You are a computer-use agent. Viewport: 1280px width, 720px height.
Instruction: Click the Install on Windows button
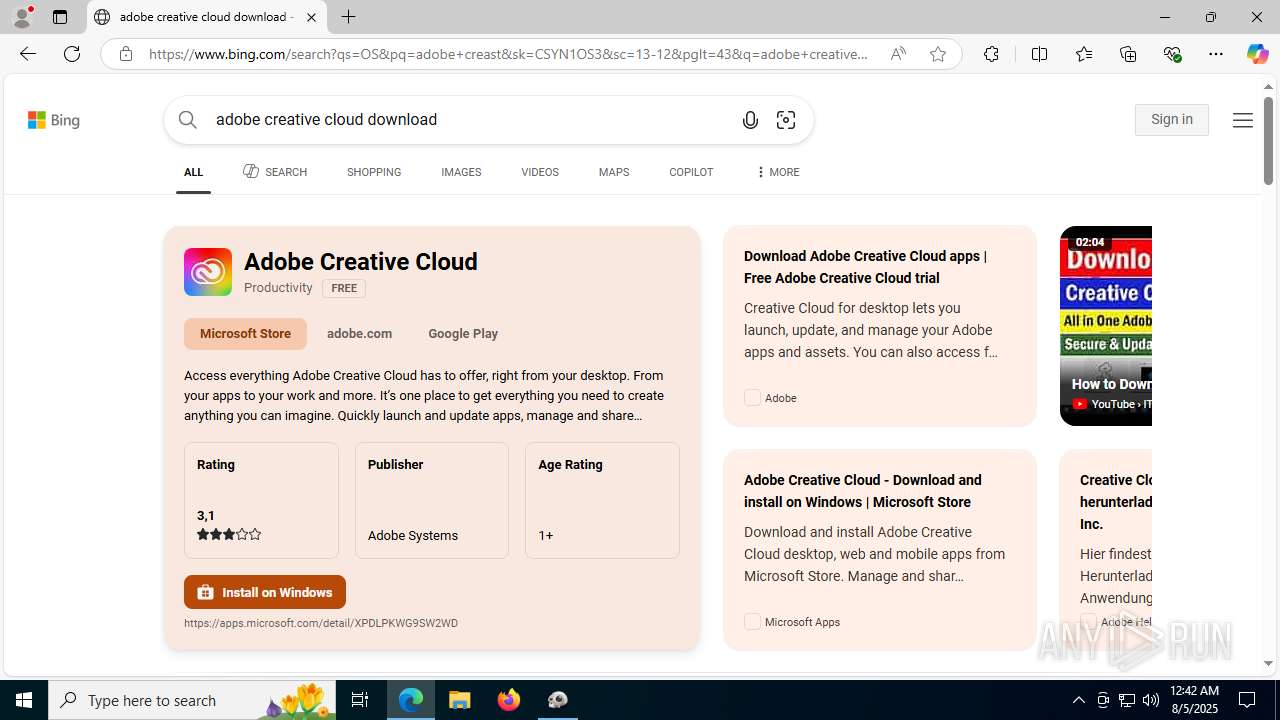coord(265,592)
